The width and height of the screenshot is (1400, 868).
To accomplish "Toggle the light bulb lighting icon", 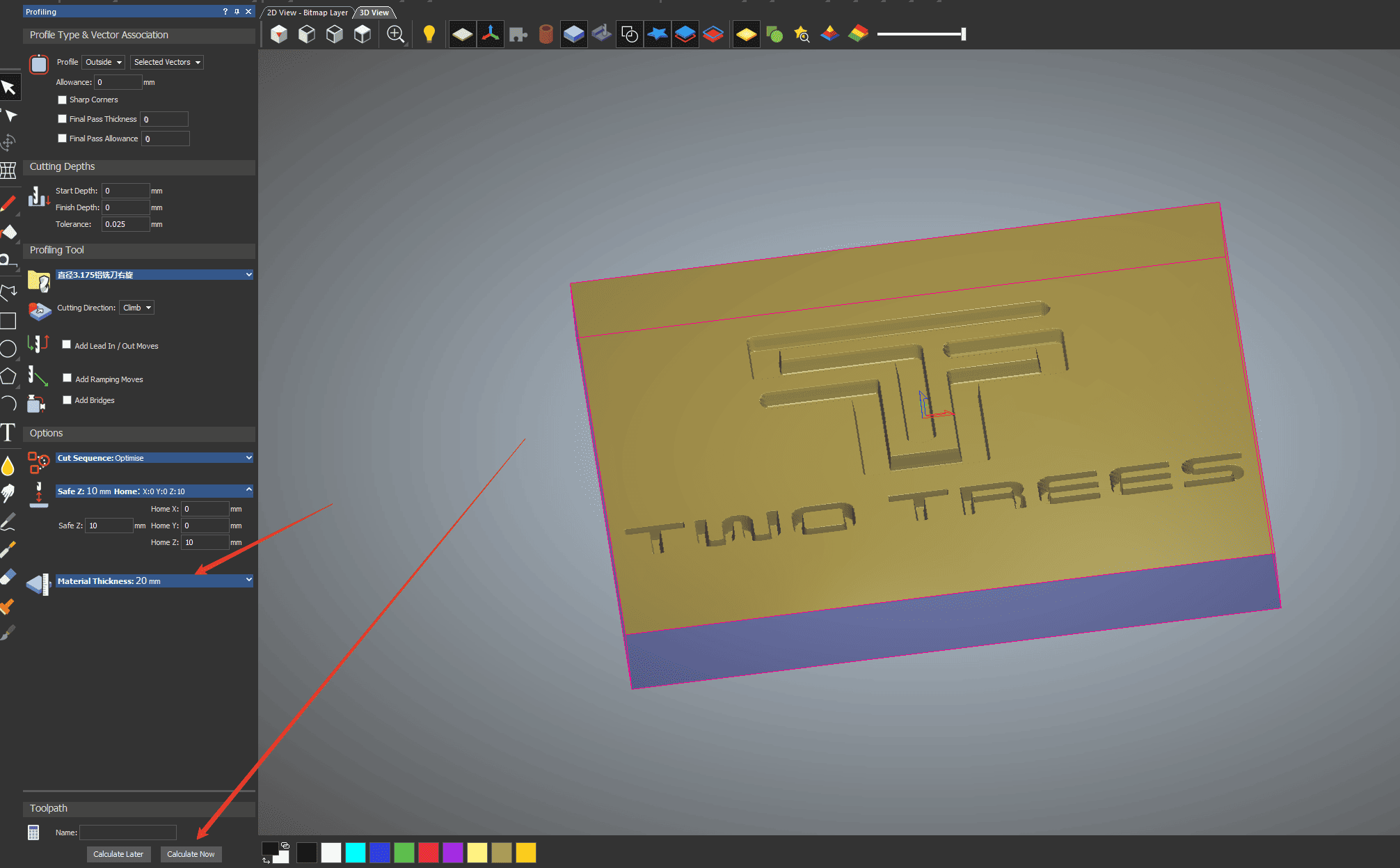I will [x=429, y=34].
